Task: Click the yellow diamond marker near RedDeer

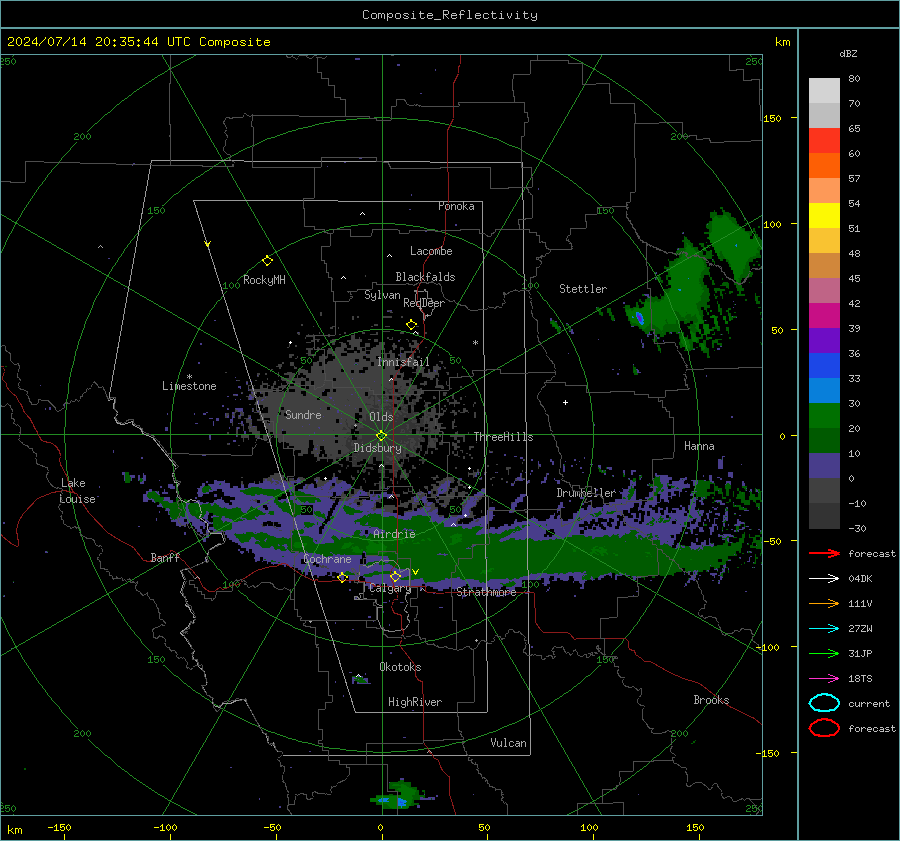Action: pyautogui.click(x=412, y=325)
